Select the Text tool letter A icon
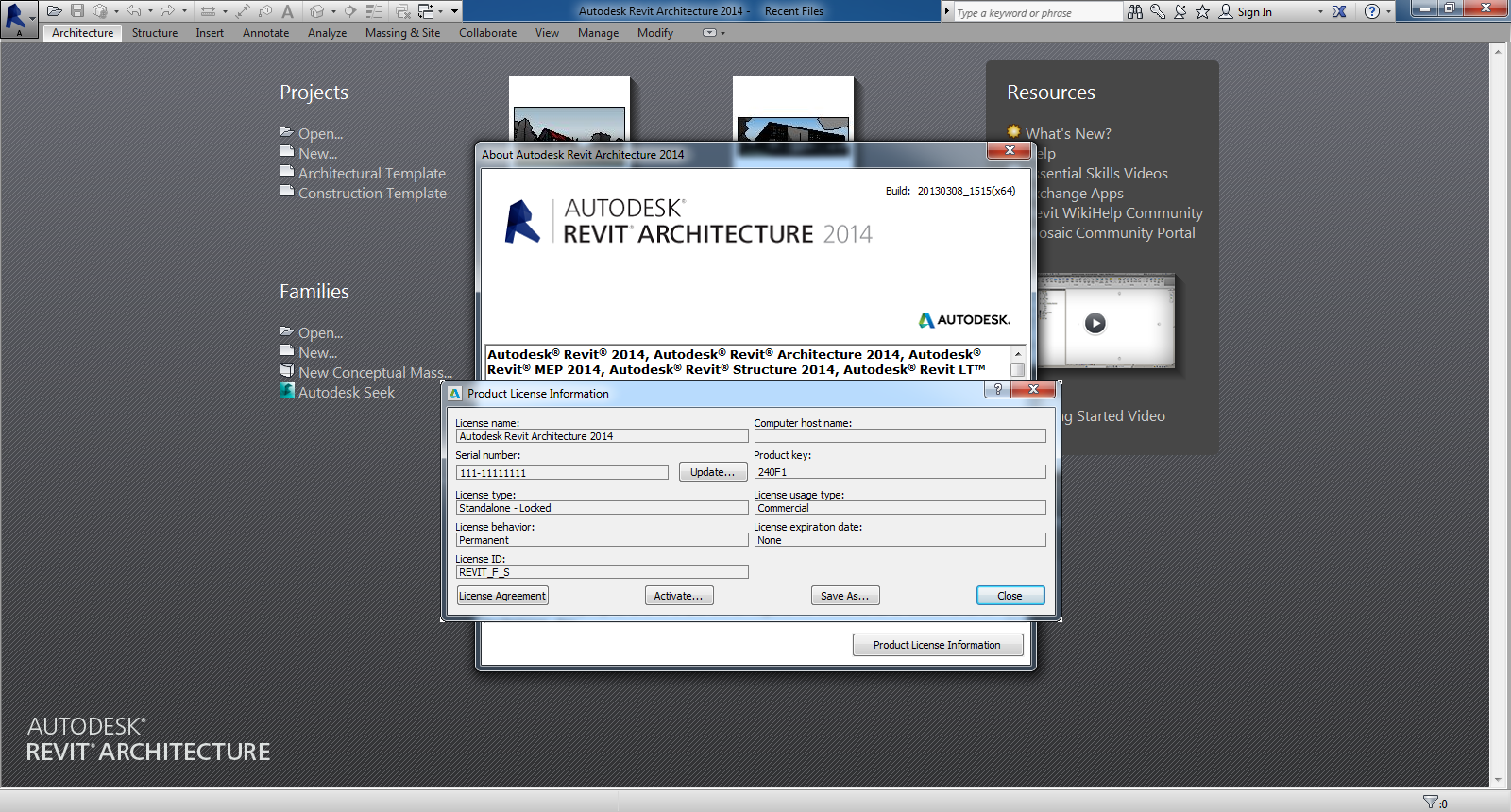 287,11
